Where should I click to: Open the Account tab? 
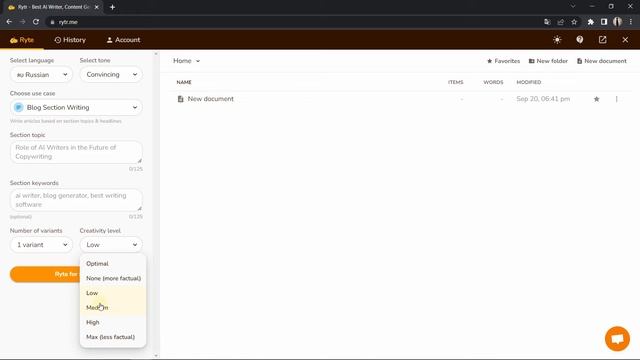point(123,40)
